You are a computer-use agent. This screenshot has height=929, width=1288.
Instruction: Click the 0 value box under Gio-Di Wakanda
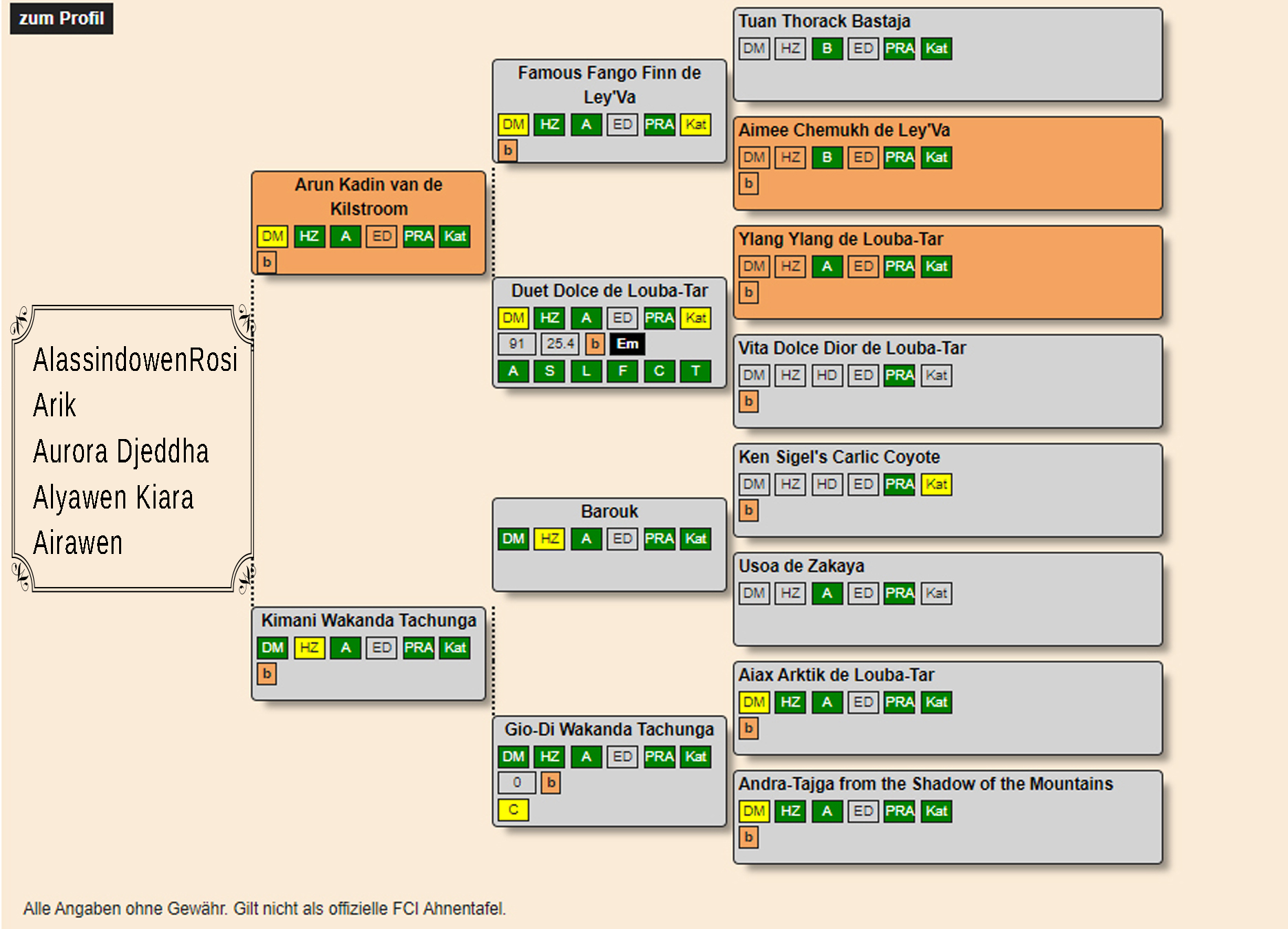[516, 782]
